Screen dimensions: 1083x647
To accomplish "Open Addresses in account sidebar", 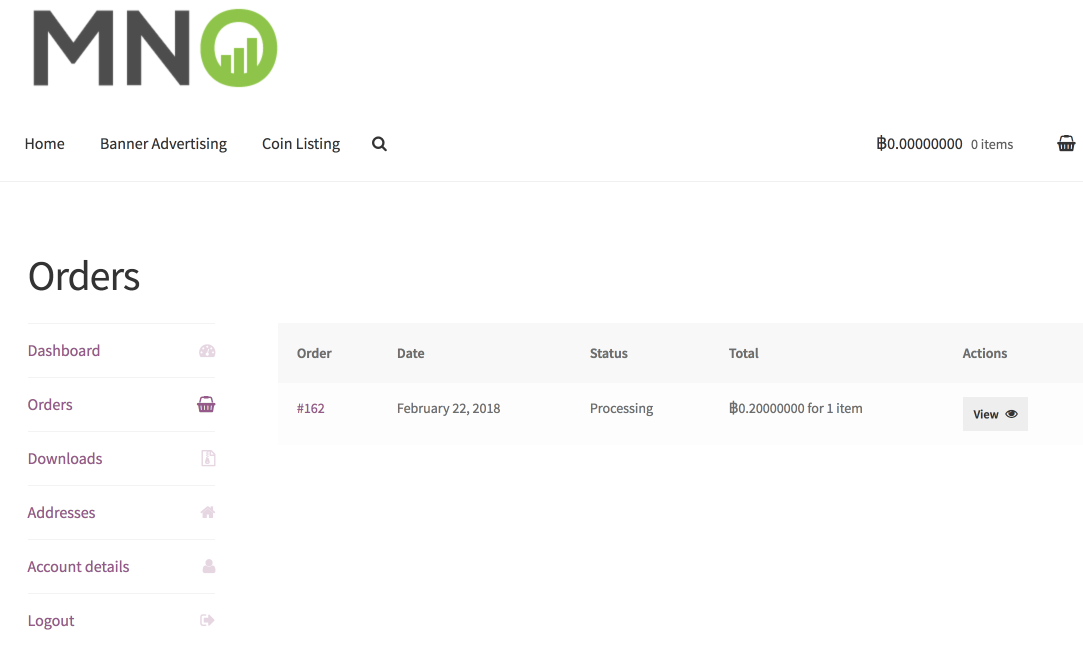I will pos(61,512).
